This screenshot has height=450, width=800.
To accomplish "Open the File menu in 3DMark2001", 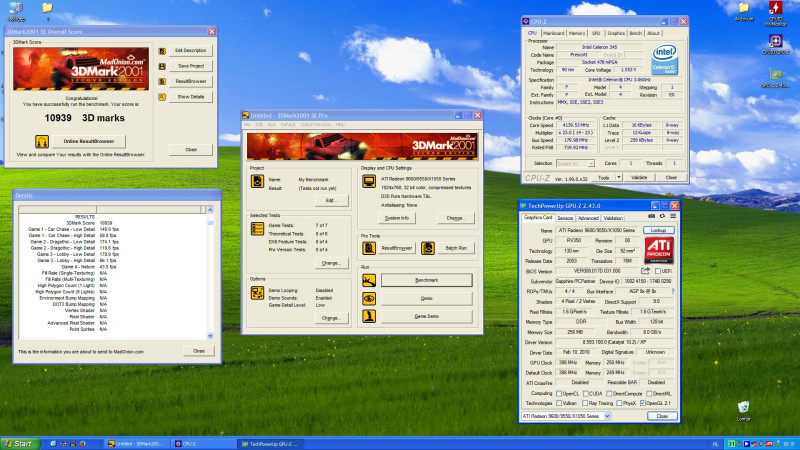I will click(247, 124).
